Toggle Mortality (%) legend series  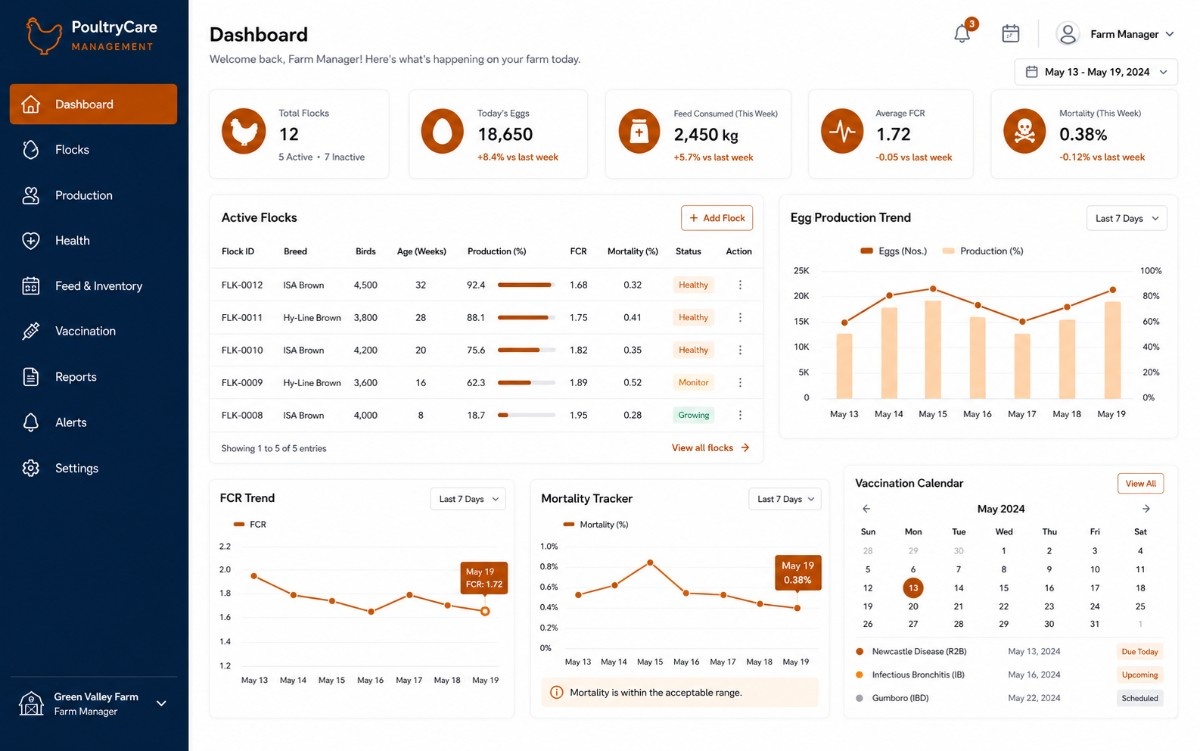point(596,524)
